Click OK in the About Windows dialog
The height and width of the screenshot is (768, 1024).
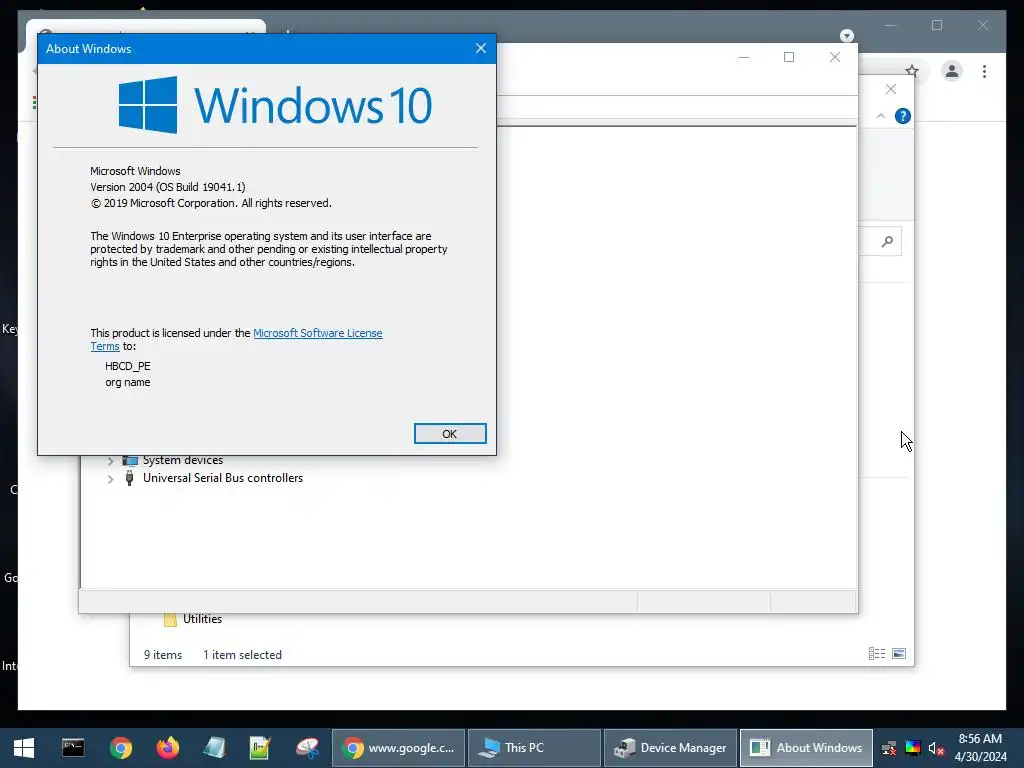click(x=450, y=434)
